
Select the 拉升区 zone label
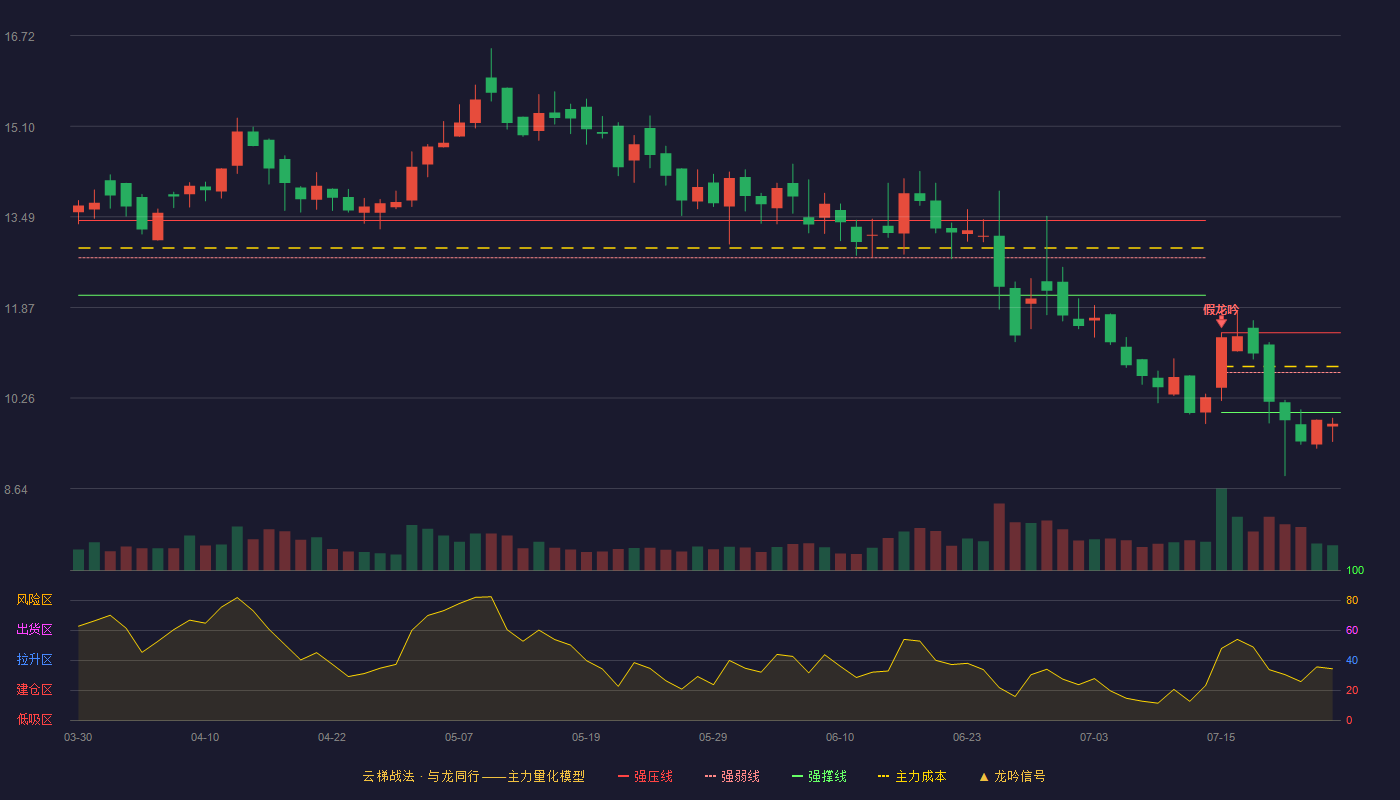34,660
